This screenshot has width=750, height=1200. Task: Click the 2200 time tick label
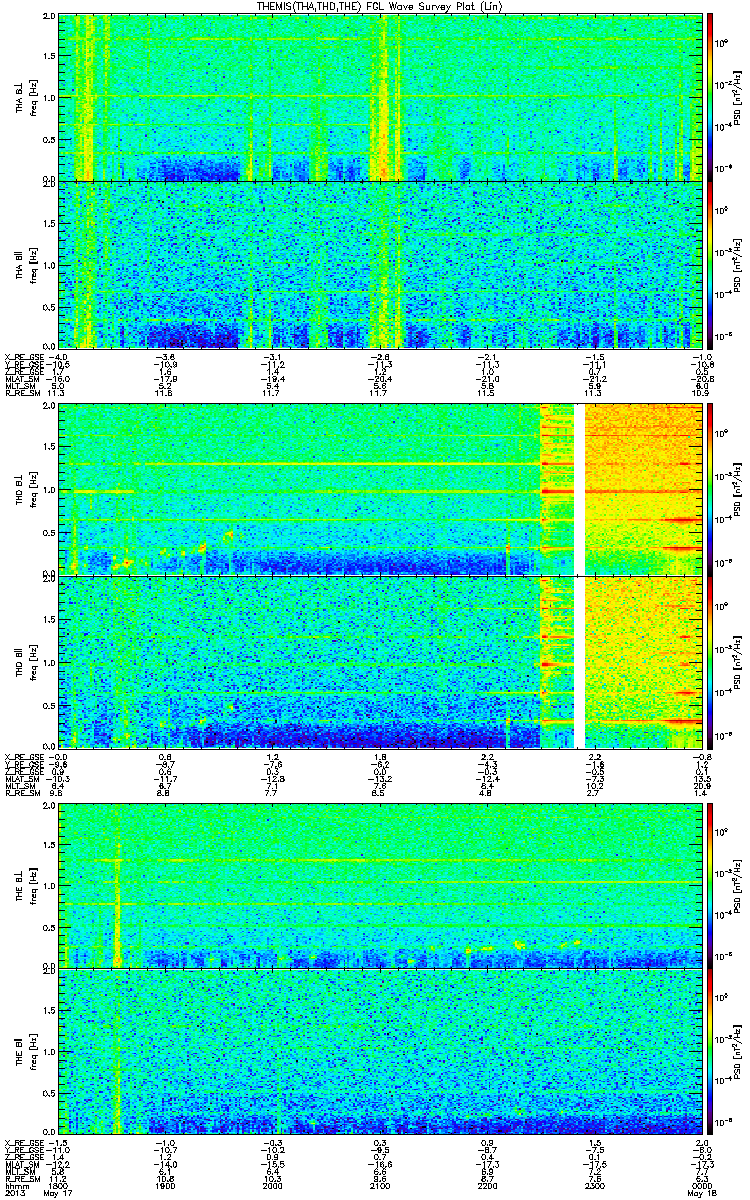tap(487, 1184)
